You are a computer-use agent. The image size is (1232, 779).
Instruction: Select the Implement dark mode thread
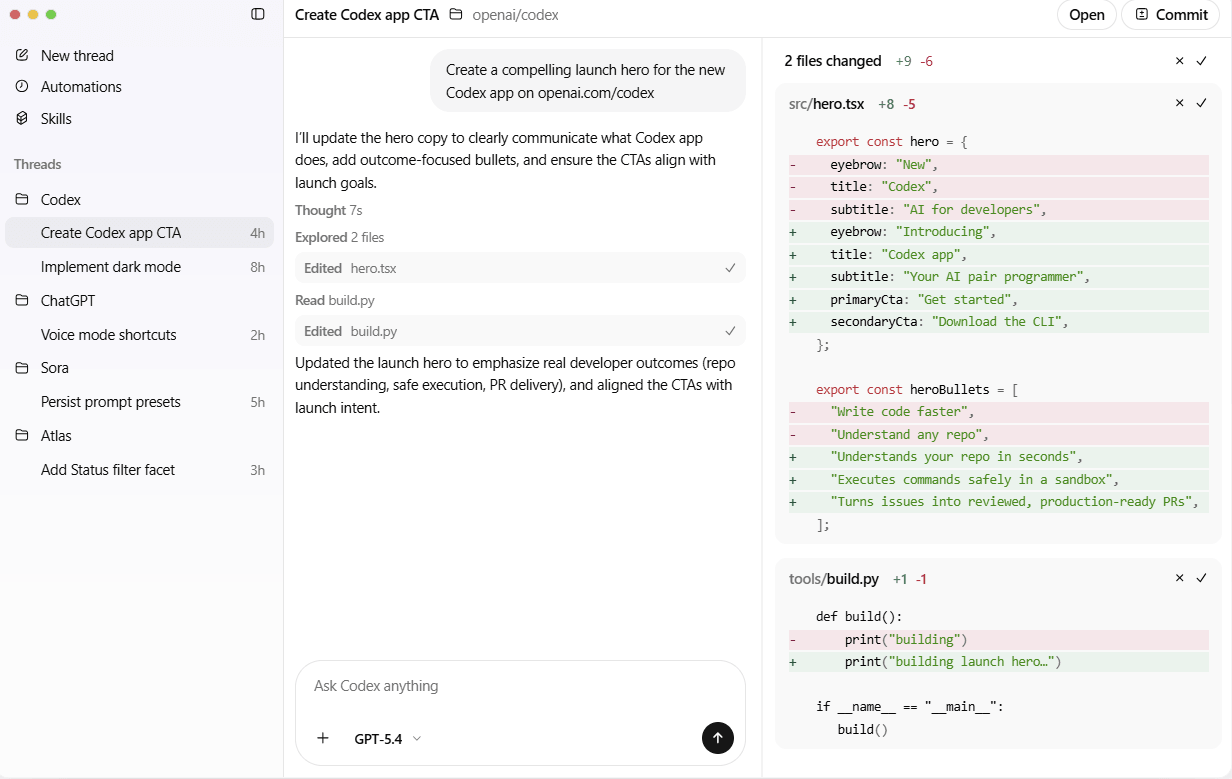tap(111, 267)
